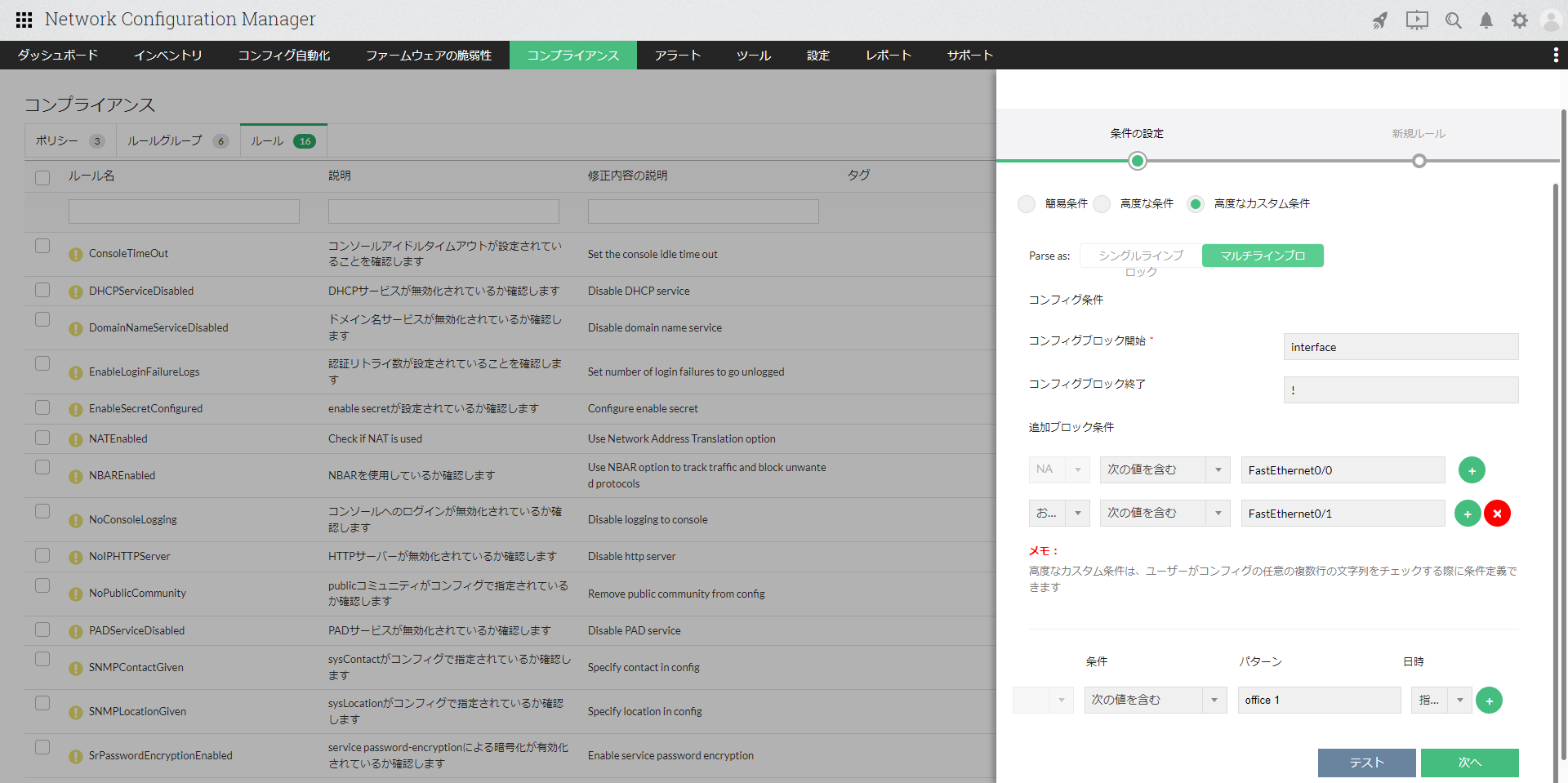Switch to the ルールグループ tab
This screenshot has height=783, width=1568.
point(176,141)
